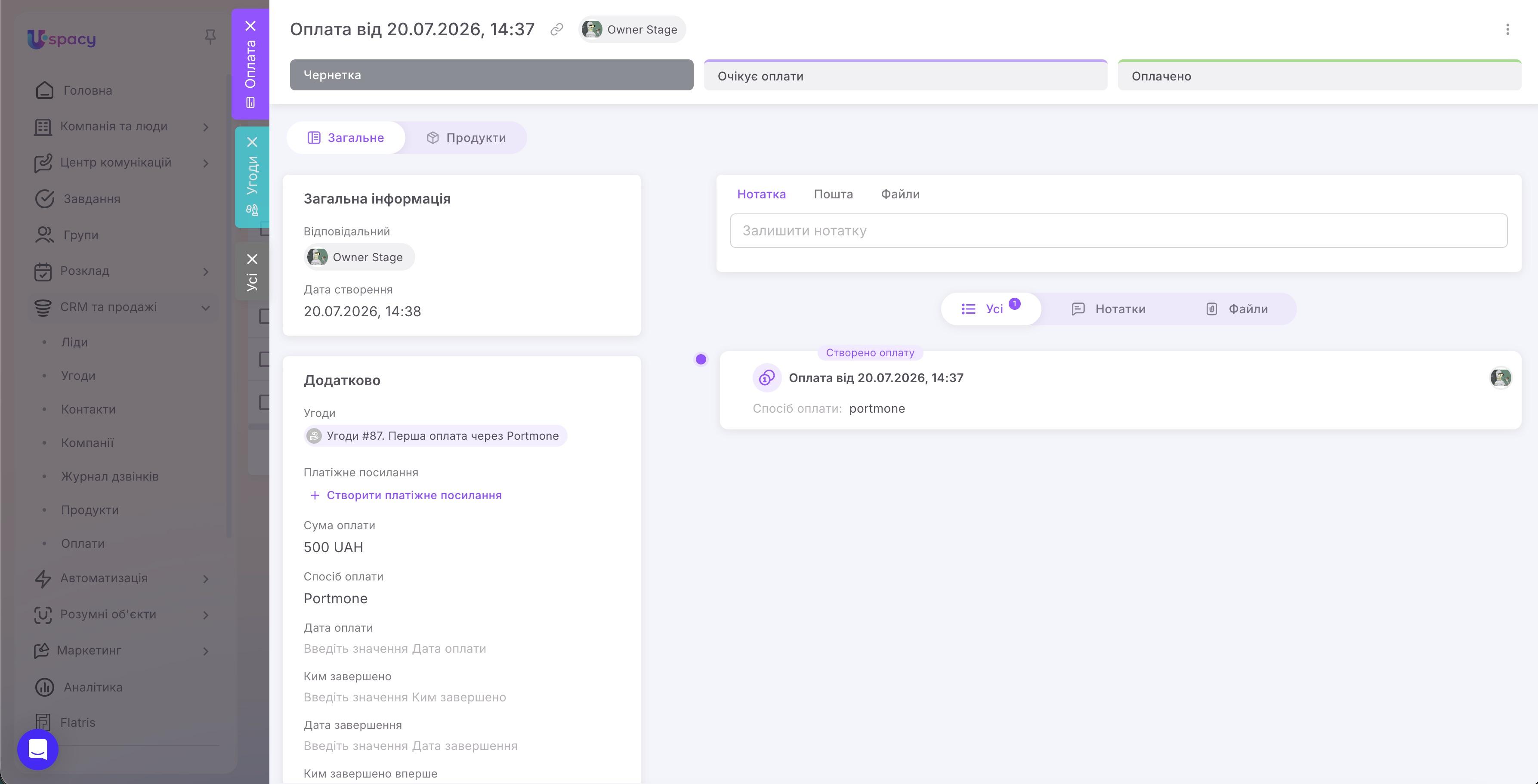Click the 500 UAH payment amount
Viewport: 1538px width, 784px height.
(333, 547)
